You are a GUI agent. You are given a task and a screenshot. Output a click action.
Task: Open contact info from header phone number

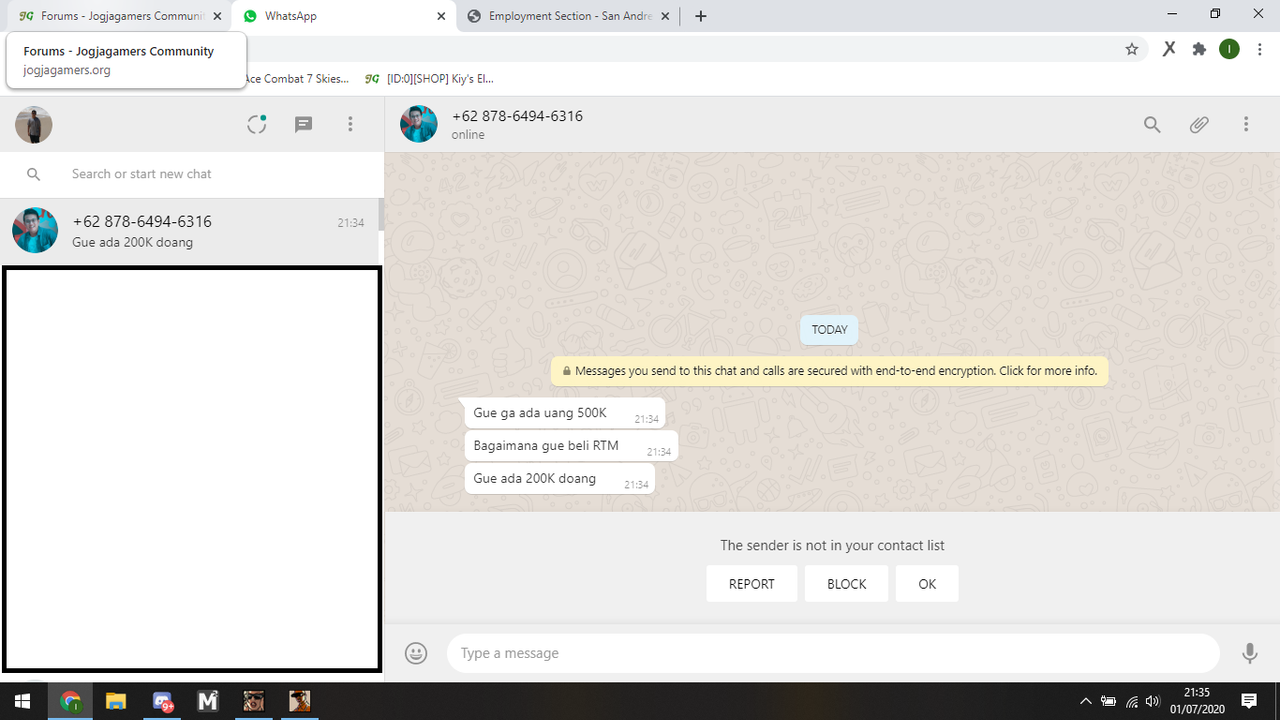(x=517, y=116)
